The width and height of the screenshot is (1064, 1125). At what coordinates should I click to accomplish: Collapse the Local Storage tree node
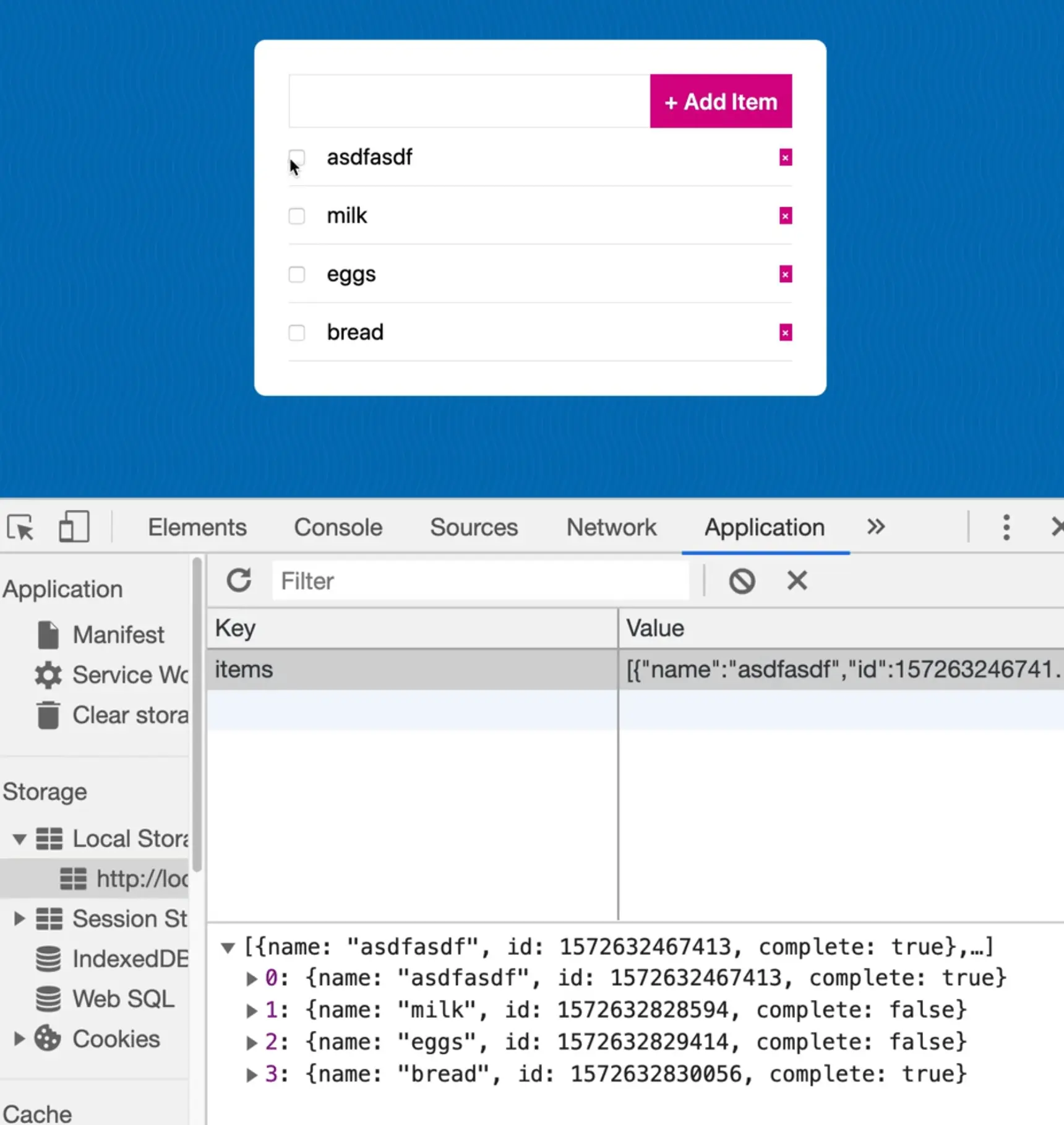tap(19, 839)
